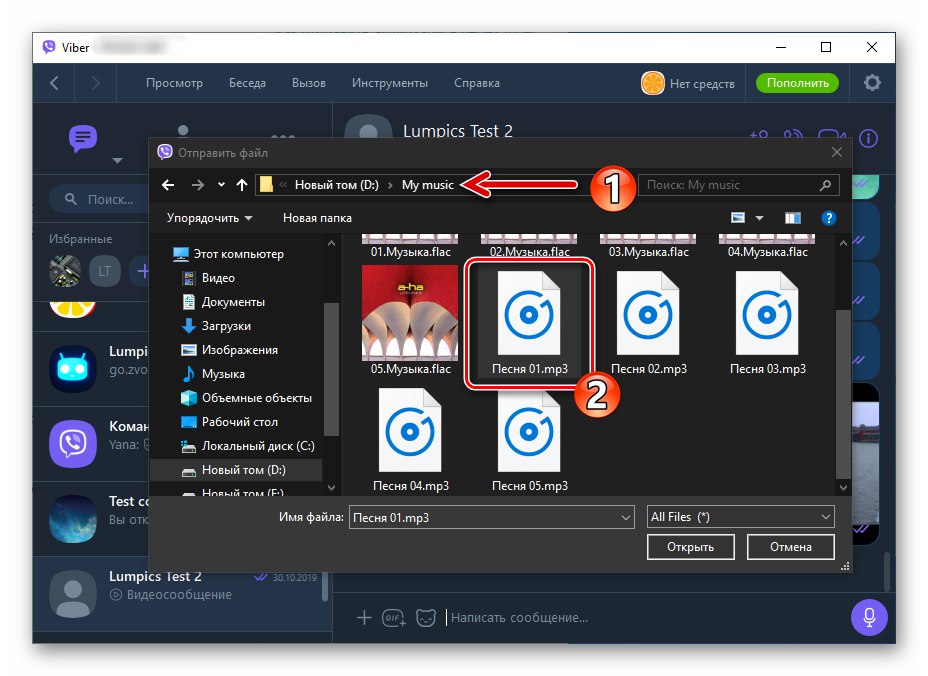928x676 pixels.
Task: Click the voice message microphone button
Action: (869, 617)
